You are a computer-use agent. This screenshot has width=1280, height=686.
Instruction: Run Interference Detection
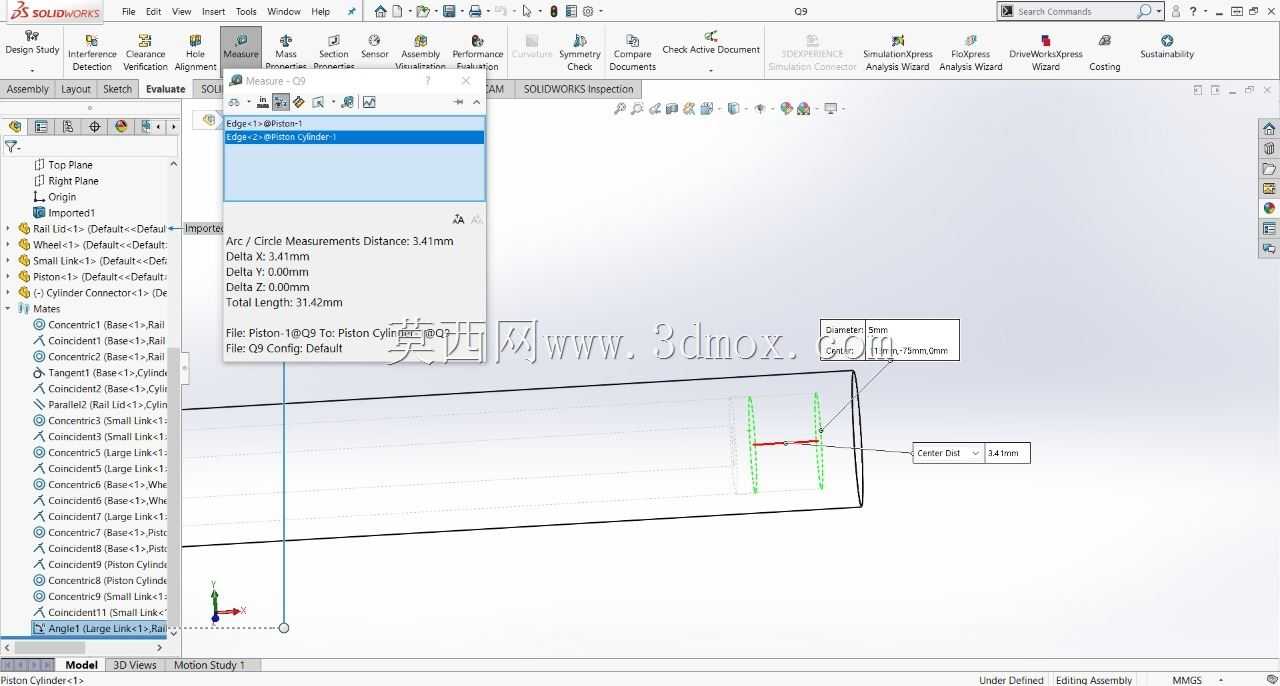(92, 53)
